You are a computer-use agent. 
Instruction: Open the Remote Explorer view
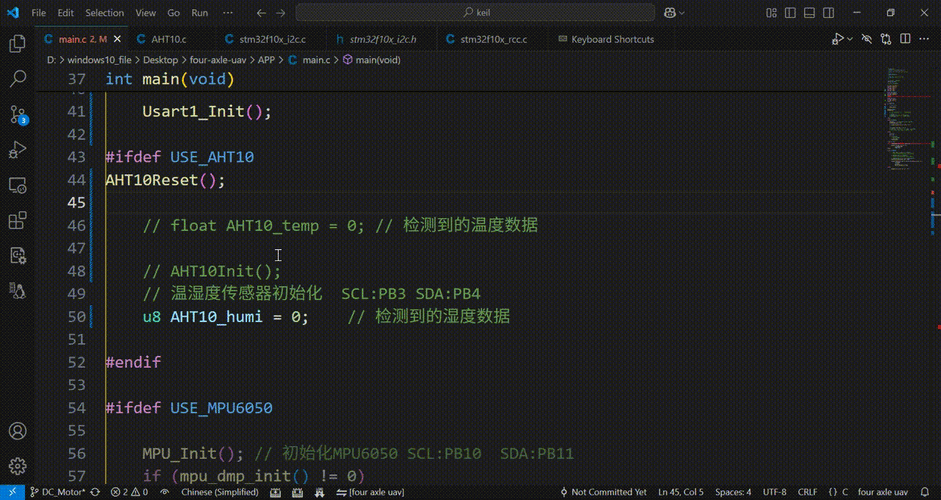17,185
